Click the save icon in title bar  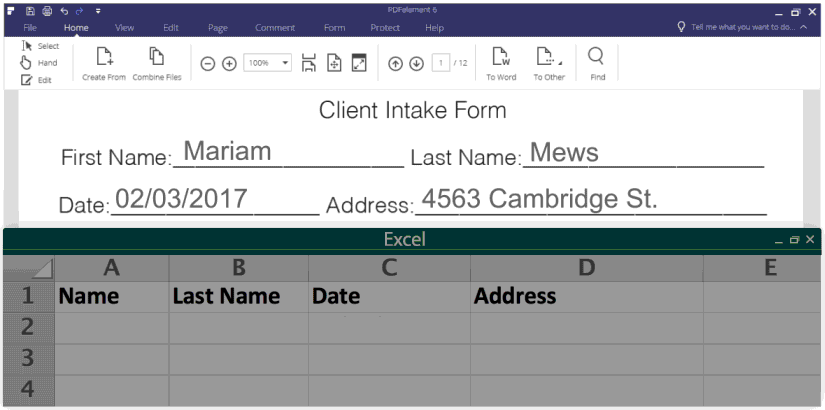(x=31, y=10)
